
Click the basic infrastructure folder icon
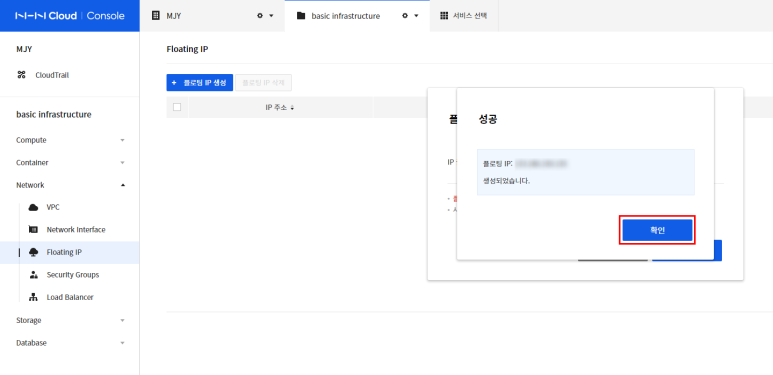click(x=301, y=16)
